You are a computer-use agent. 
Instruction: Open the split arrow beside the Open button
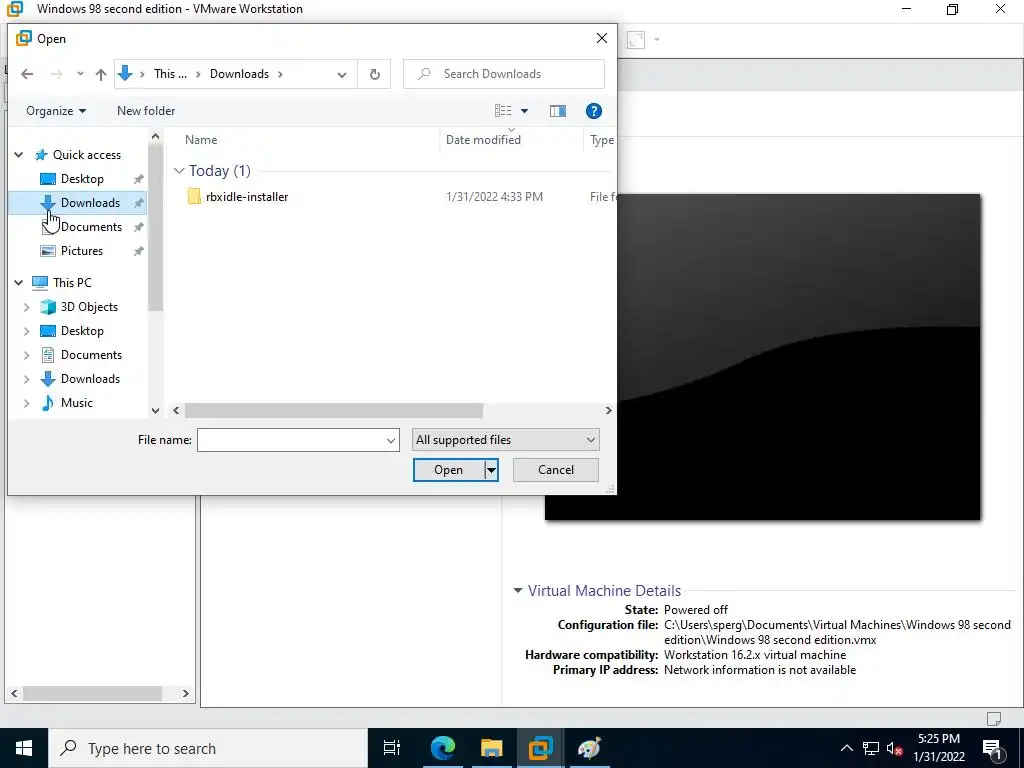tap(492, 470)
